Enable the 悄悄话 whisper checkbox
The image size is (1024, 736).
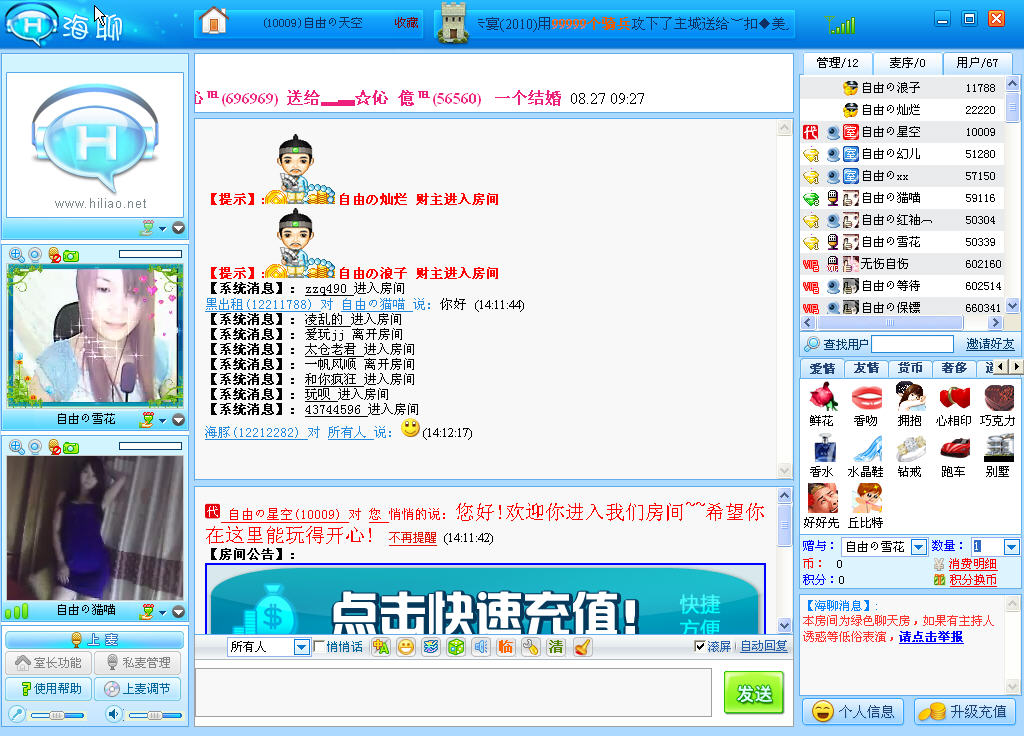[319, 646]
